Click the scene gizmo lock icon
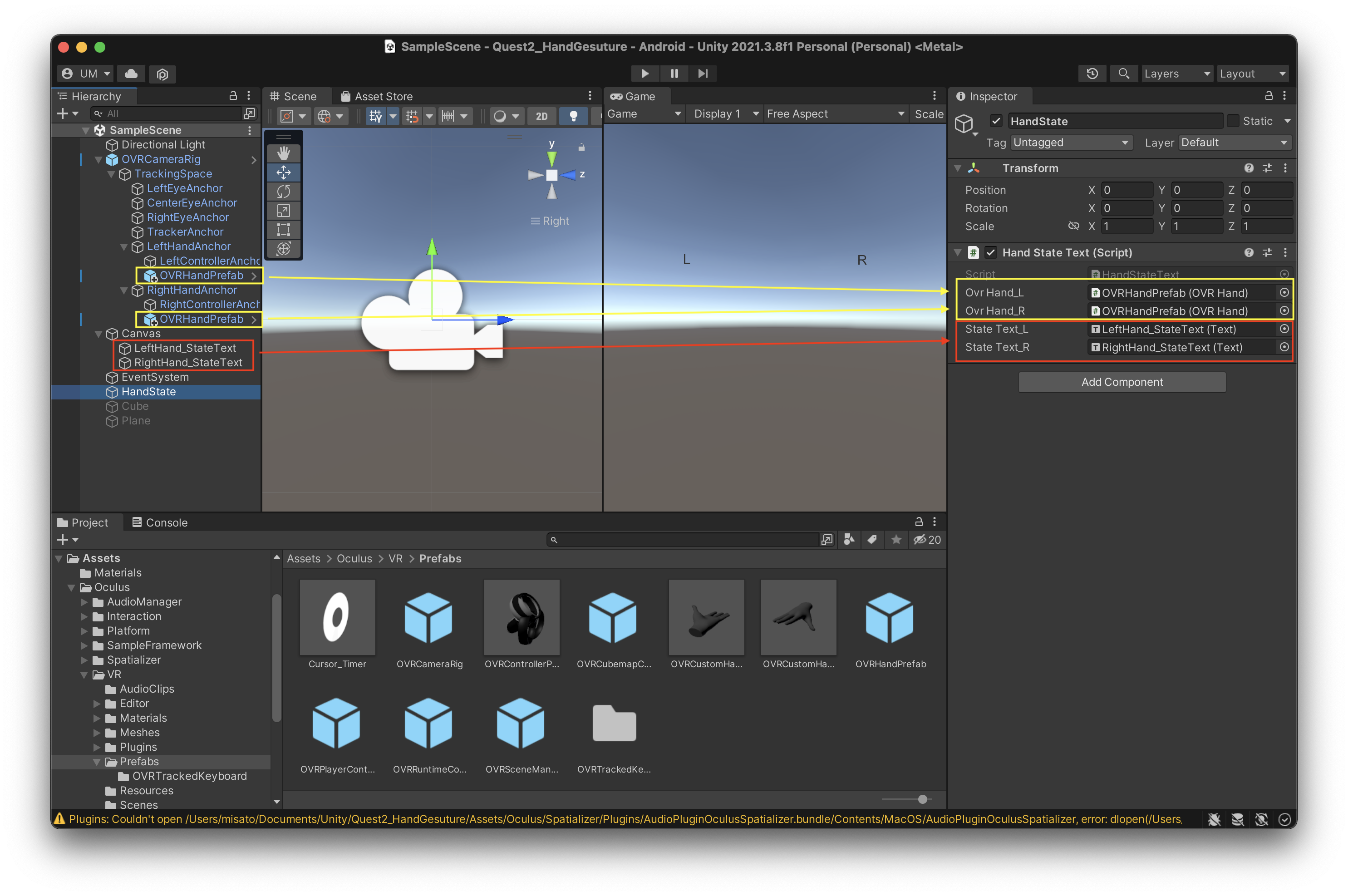The width and height of the screenshot is (1348, 896). pos(581,147)
